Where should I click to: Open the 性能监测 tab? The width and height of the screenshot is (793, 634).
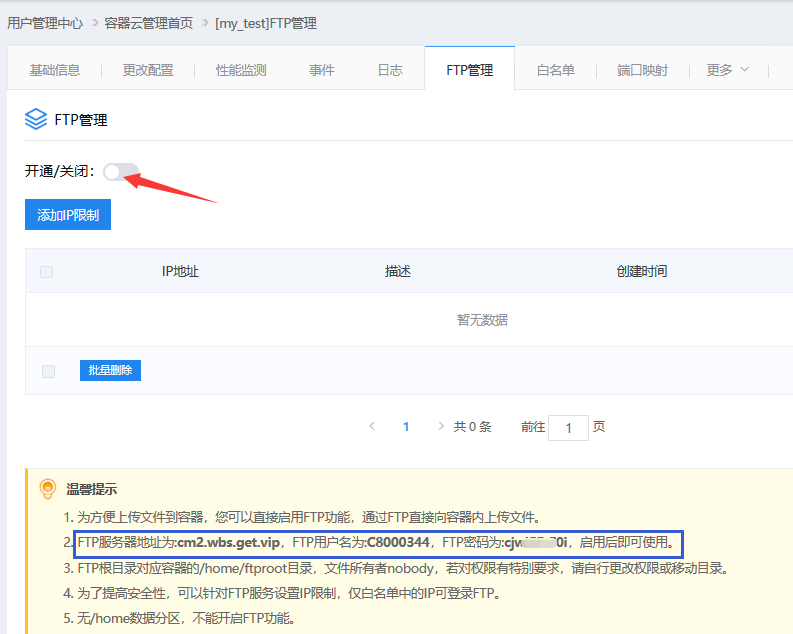tap(241, 70)
